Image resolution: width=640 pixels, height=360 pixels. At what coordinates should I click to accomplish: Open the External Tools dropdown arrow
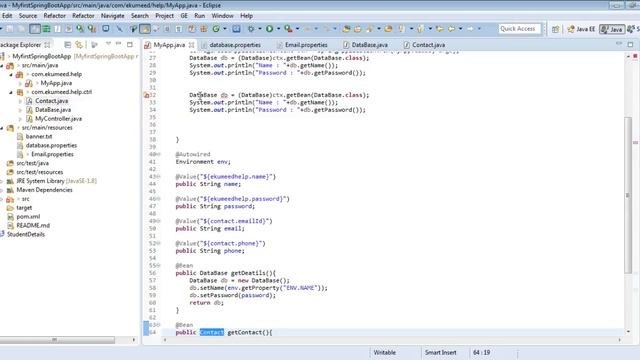tap(297, 29)
